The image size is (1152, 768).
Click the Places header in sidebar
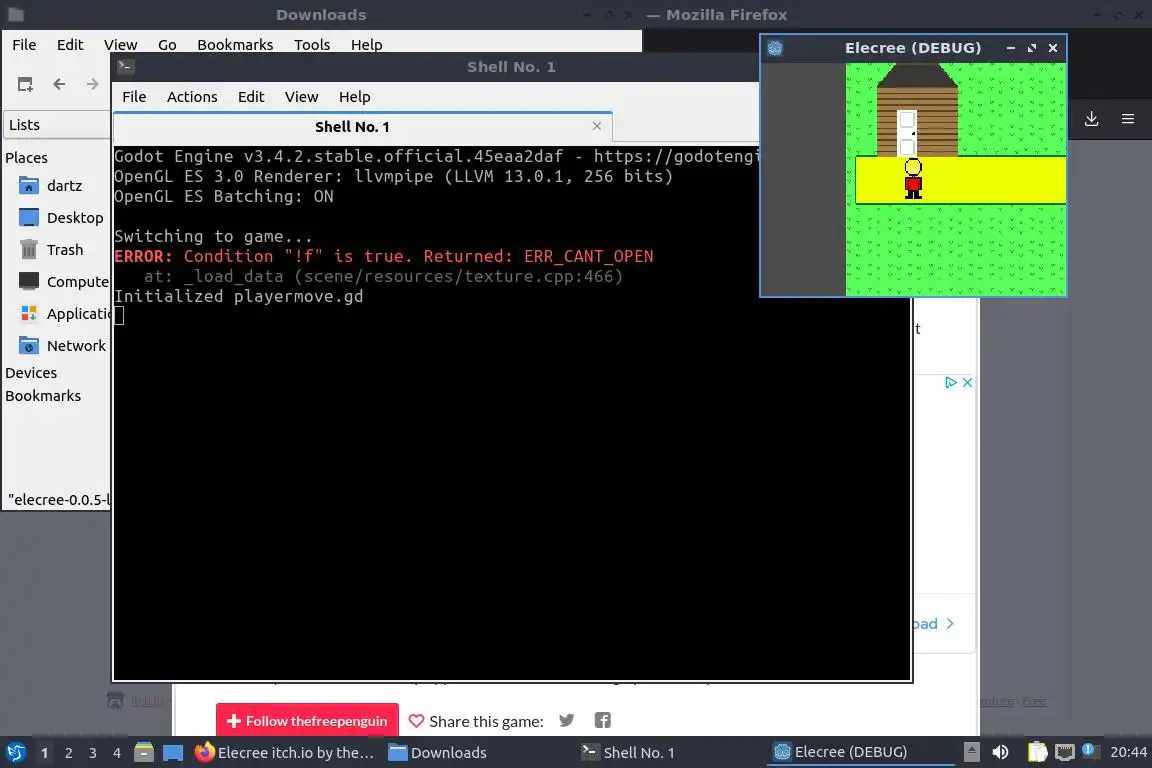(x=26, y=157)
